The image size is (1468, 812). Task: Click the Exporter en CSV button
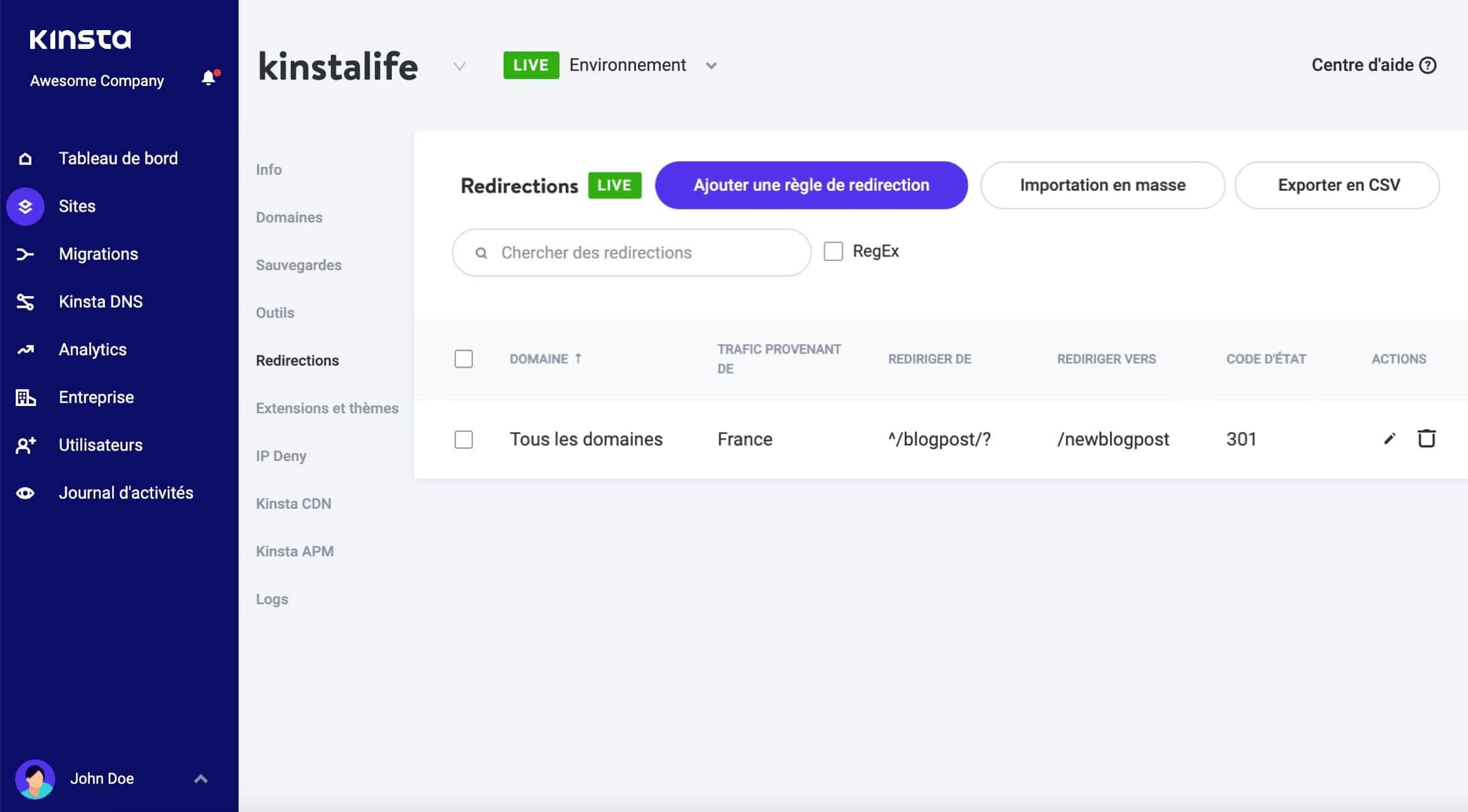point(1339,184)
